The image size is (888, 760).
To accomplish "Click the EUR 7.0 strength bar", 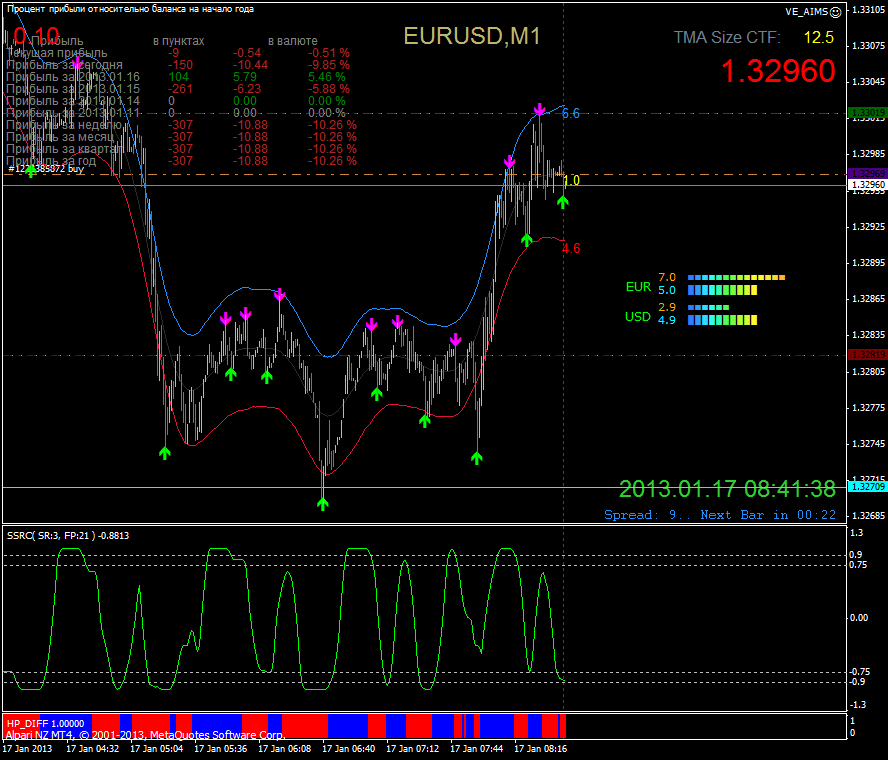I will click(x=736, y=277).
